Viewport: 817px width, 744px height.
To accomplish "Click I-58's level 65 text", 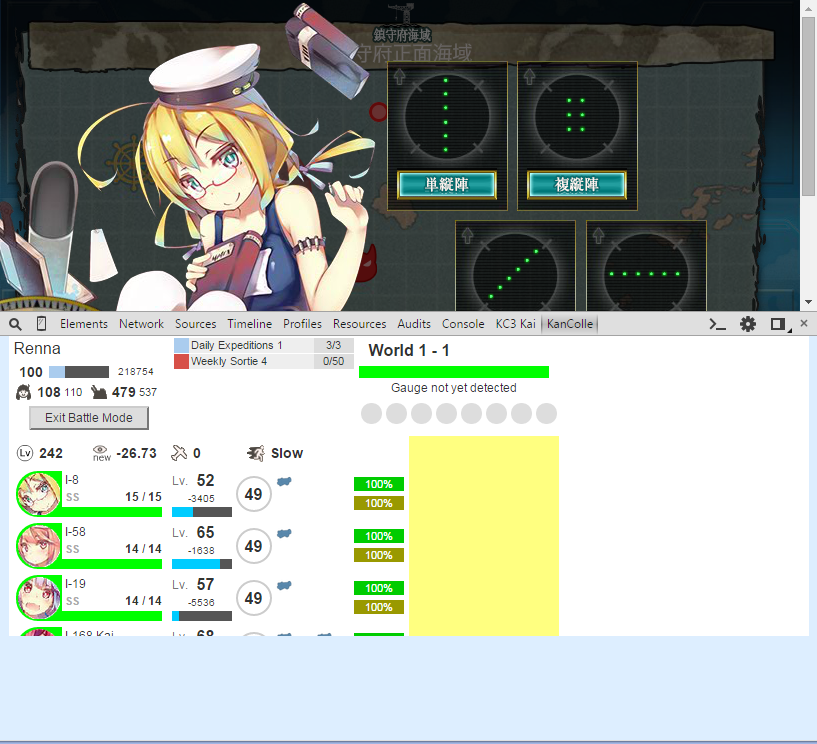I will click(205, 532).
